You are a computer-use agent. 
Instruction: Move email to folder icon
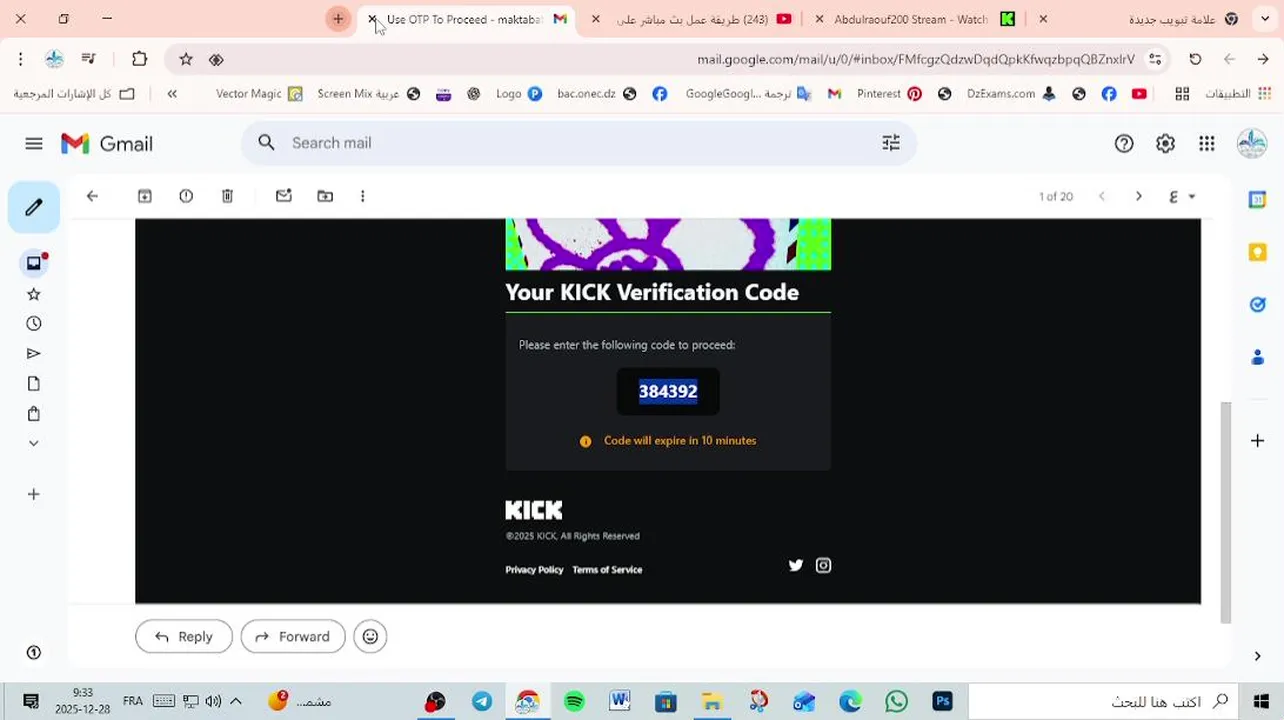click(x=325, y=196)
